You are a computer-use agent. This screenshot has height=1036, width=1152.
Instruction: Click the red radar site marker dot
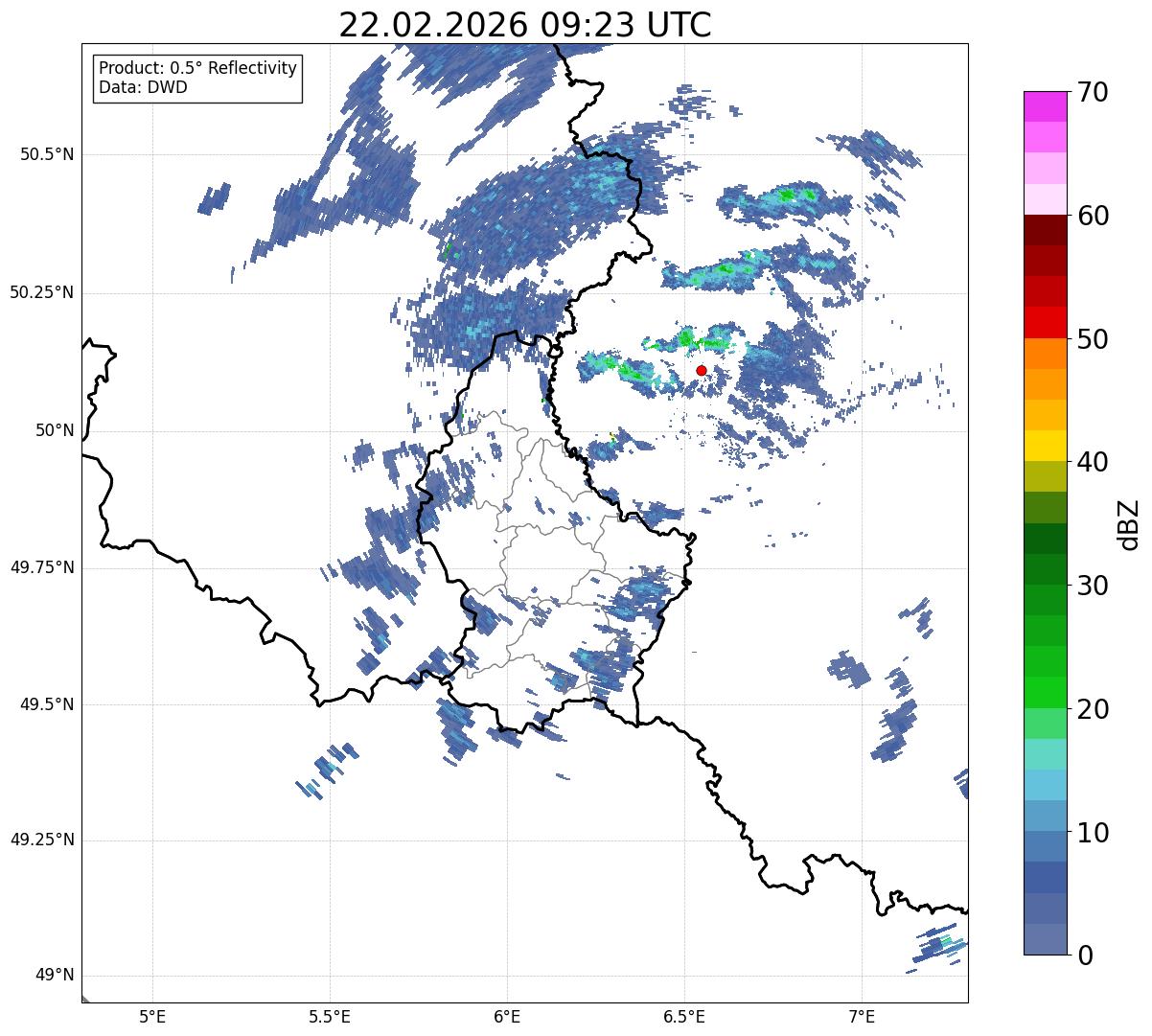coord(702,370)
